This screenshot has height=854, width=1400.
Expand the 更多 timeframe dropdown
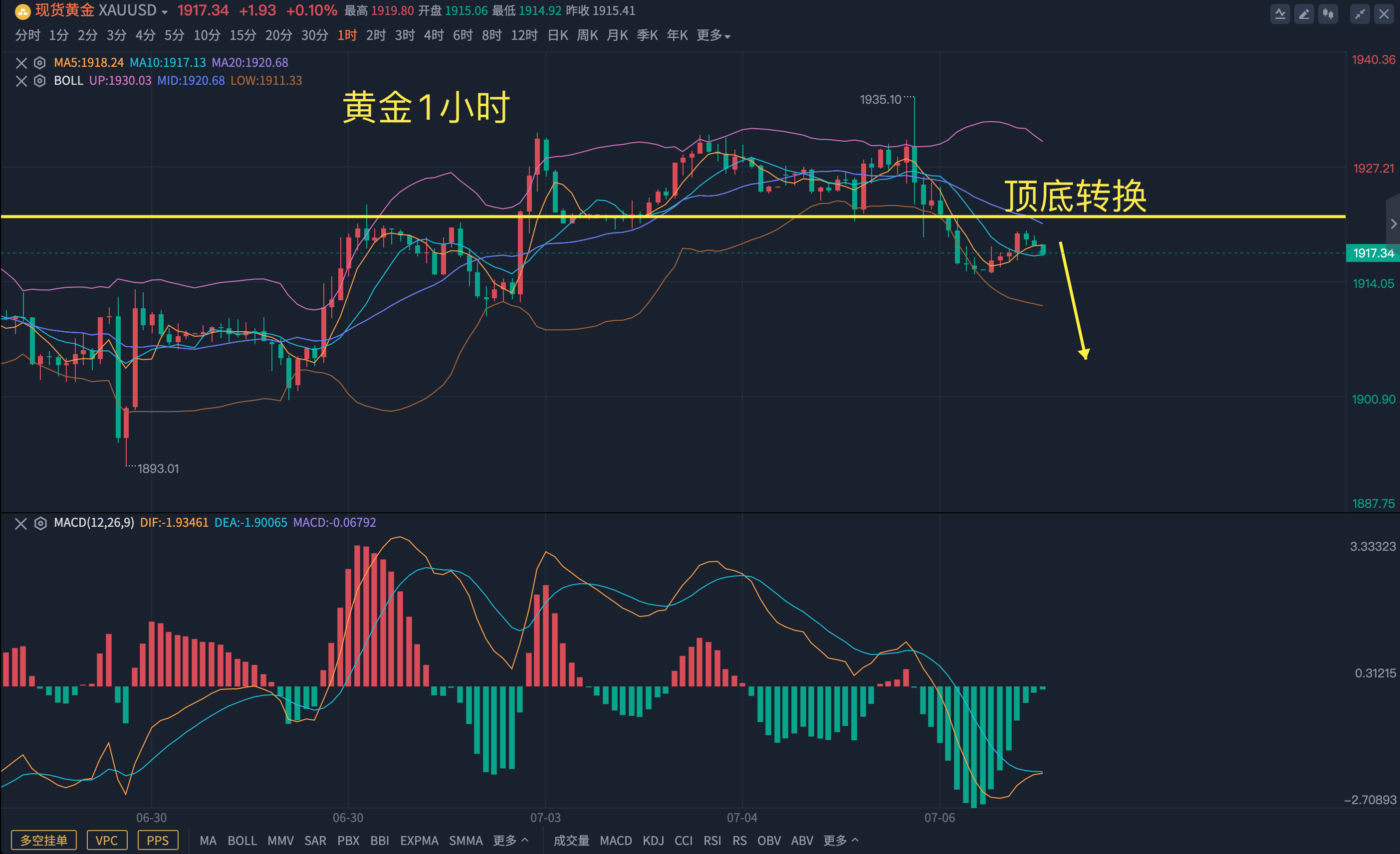coord(713,35)
